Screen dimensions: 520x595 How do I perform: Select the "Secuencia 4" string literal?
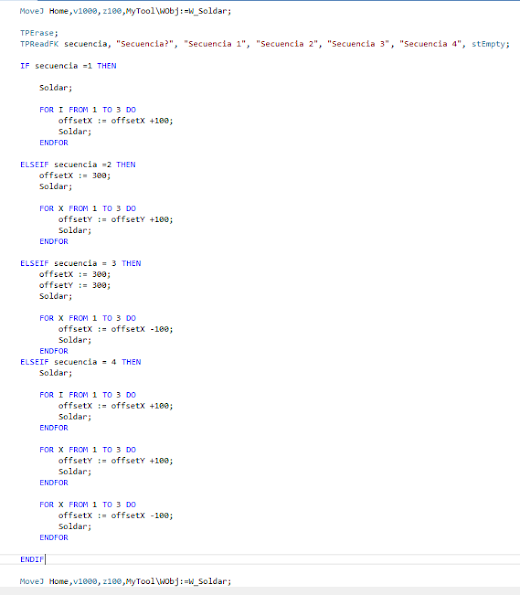[430, 44]
